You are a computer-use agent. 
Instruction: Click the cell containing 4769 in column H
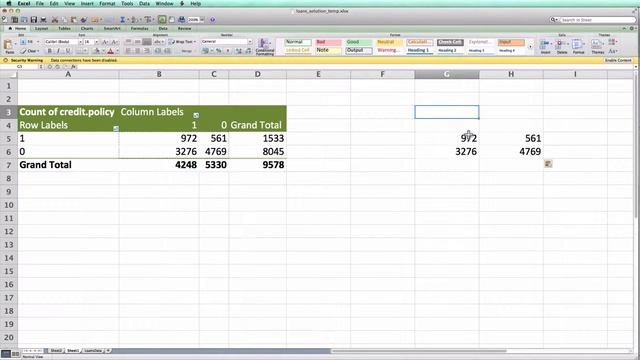(511, 151)
